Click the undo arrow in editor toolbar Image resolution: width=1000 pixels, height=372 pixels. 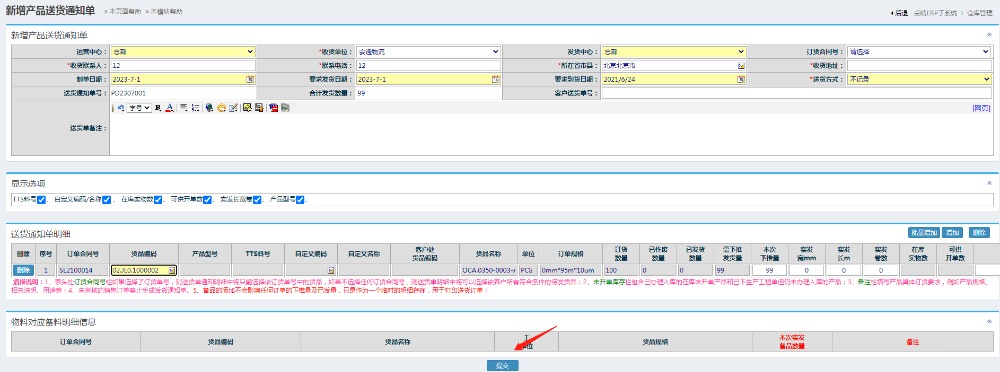point(121,108)
